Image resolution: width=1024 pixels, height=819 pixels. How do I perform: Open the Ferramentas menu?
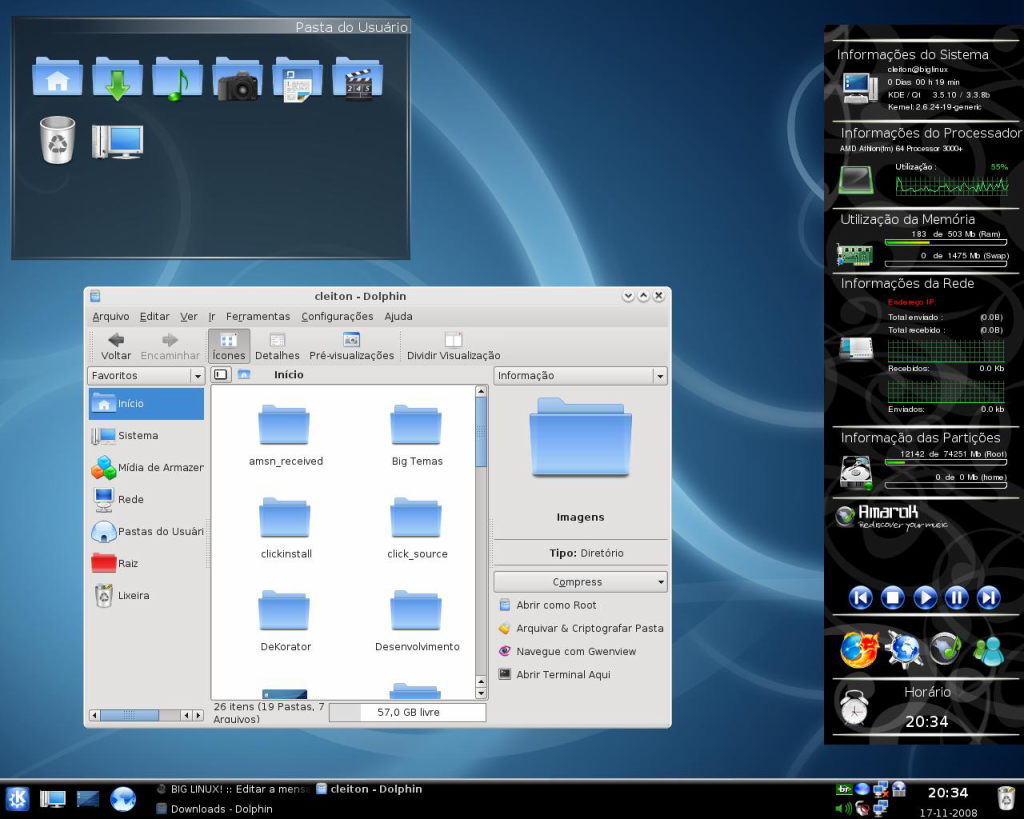tap(258, 316)
